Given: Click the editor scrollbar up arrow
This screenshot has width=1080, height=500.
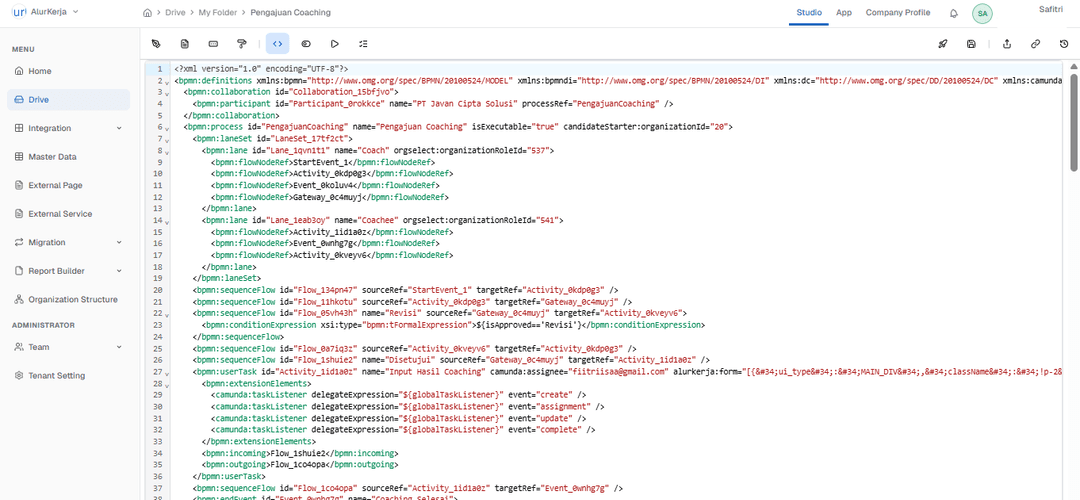Looking at the screenshot, I should 1073,66.
